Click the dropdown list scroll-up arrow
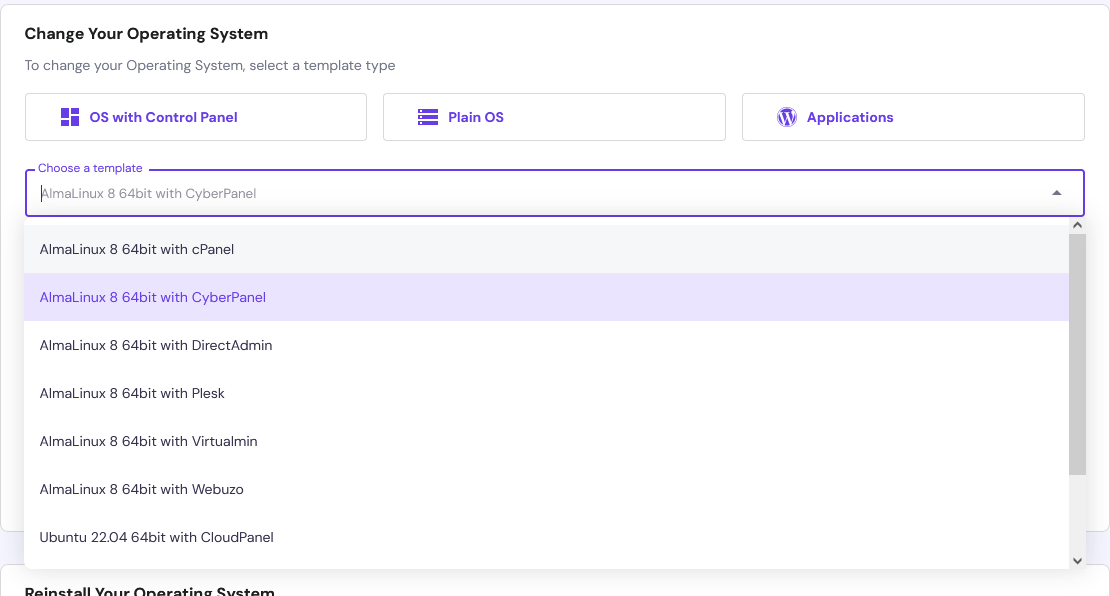The width and height of the screenshot is (1110, 596). point(1077,225)
